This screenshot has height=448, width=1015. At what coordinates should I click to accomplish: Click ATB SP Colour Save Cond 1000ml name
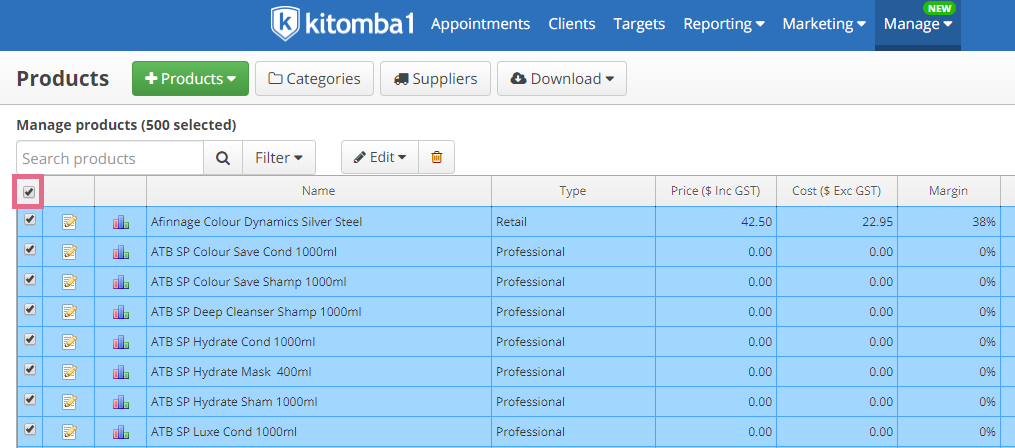click(x=244, y=252)
